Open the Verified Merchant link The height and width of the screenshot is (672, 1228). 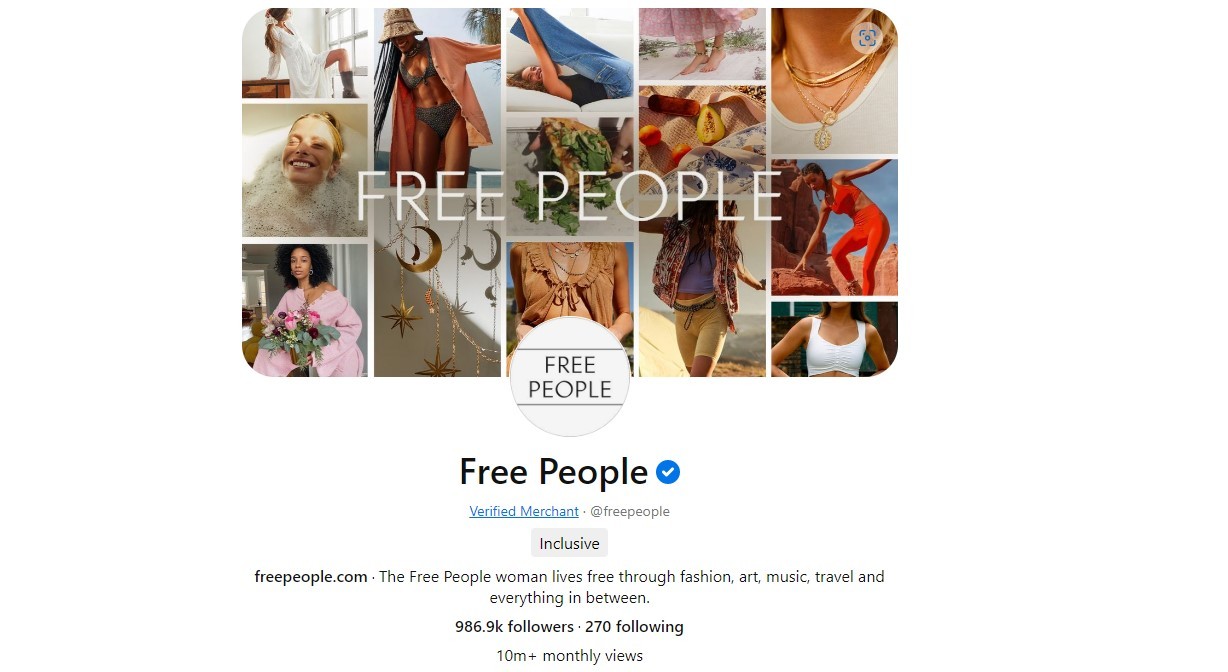[x=524, y=511]
